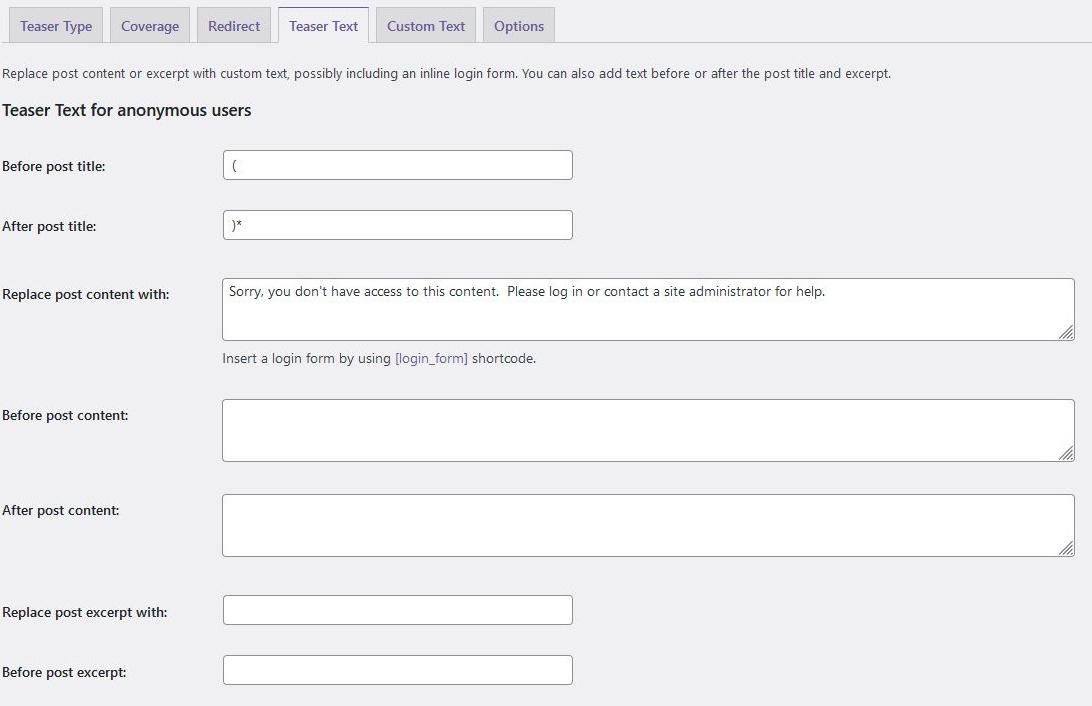
Task: Click the Before post excerpt input box
Action: pos(397,670)
